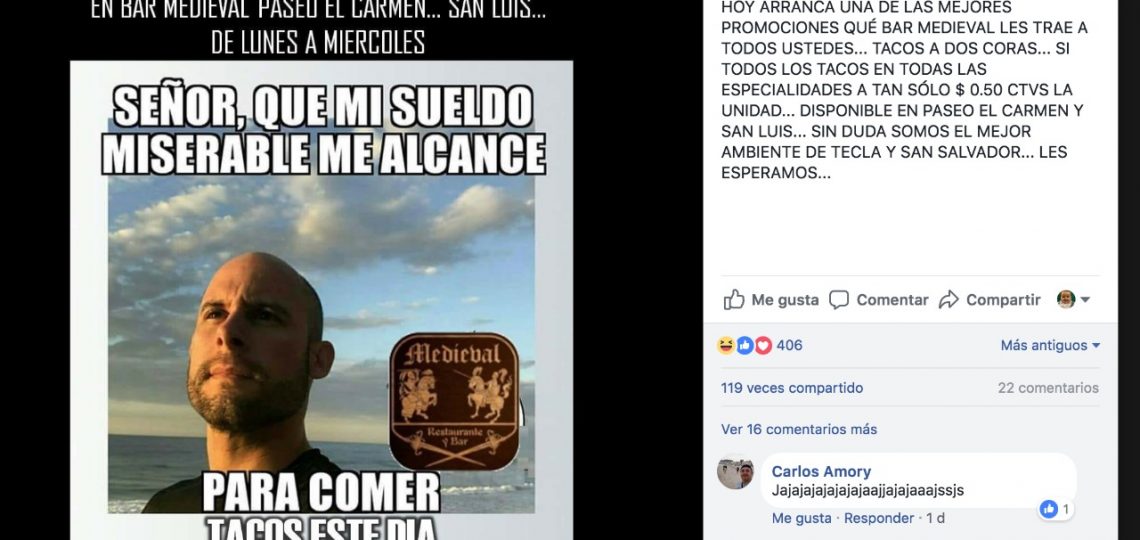Click the Me gusta button on the post
The image size is (1140, 540).
click(771, 299)
